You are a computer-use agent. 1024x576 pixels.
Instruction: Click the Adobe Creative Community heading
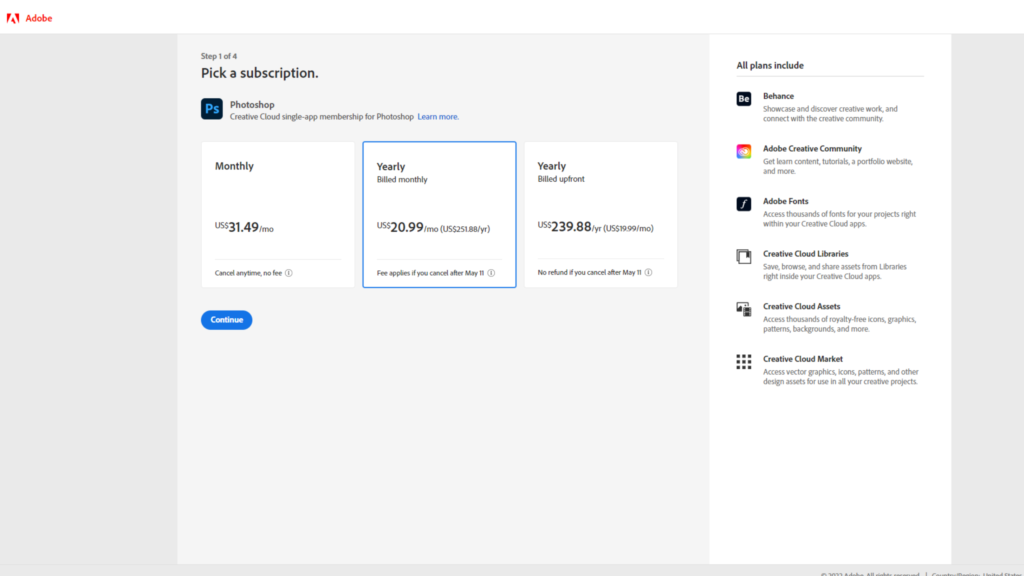(812, 149)
